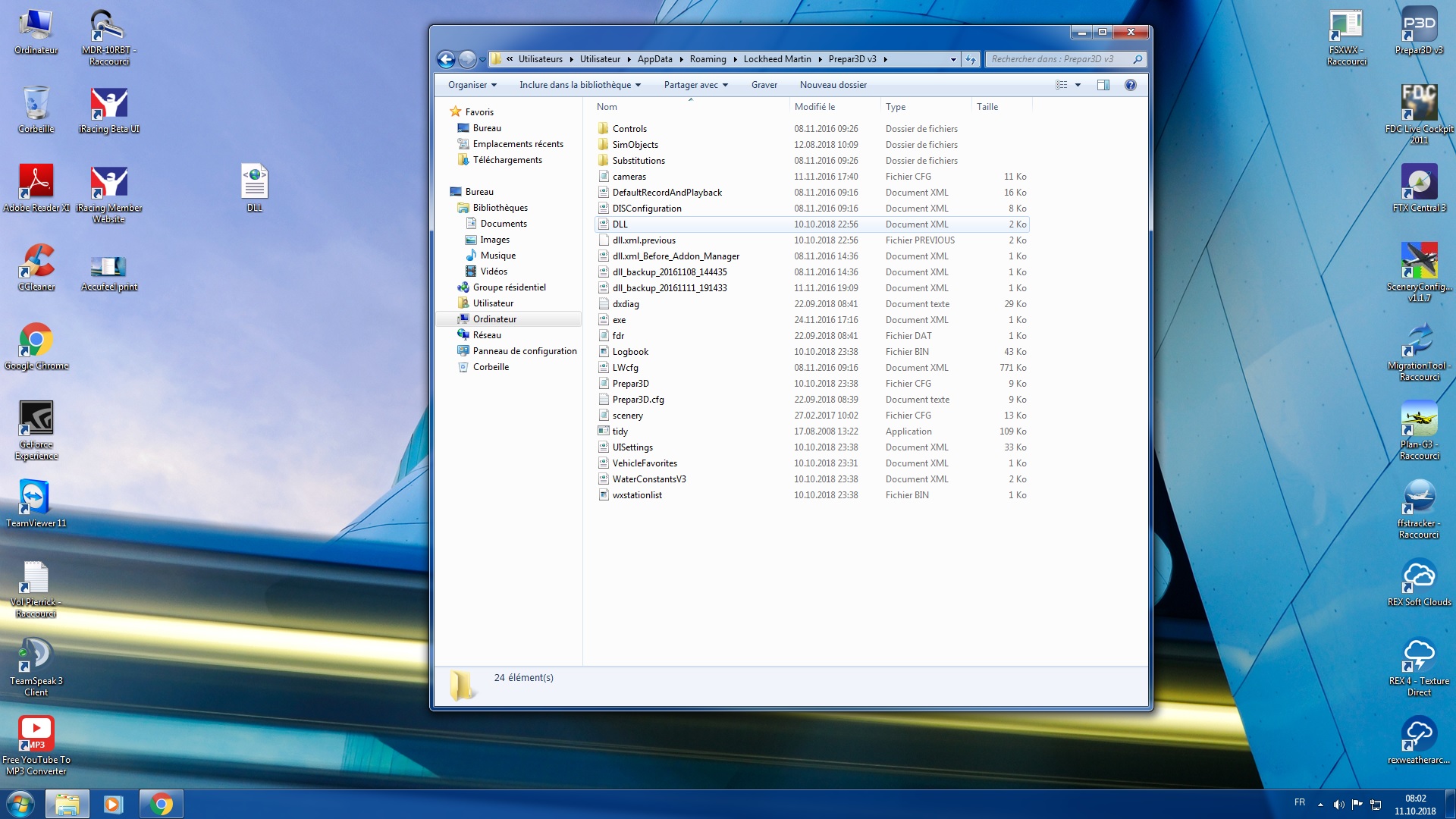Show the preview pane in Explorer
This screenshot has width=1456, height=819.
[x=1103, y=85]
